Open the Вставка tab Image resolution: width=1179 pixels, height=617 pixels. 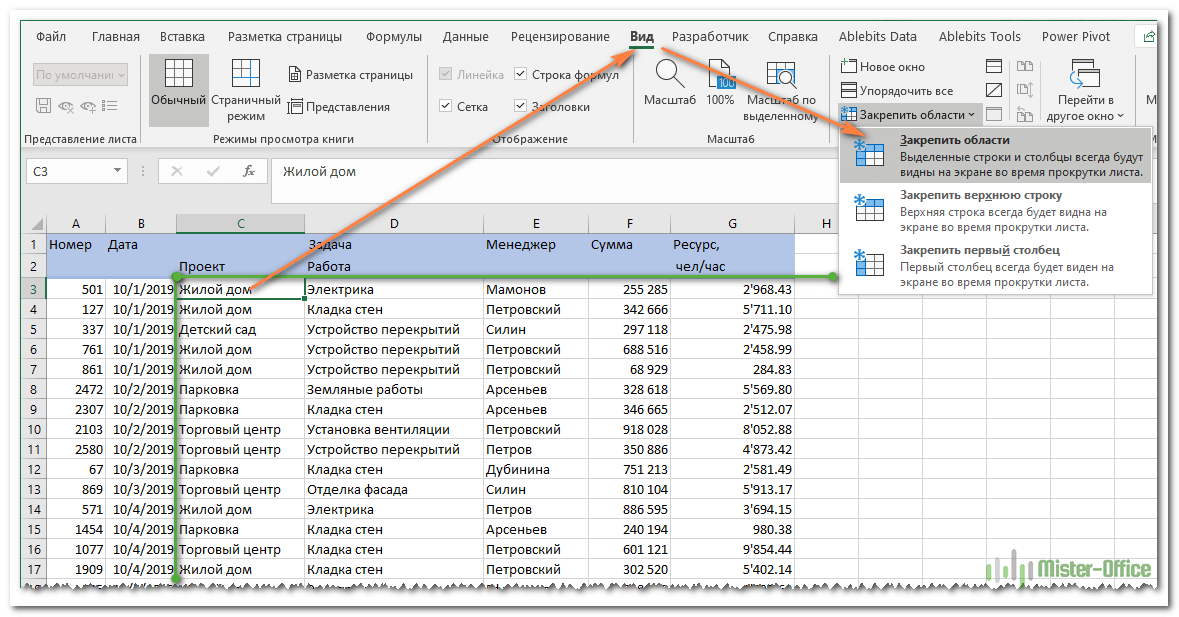182,36
